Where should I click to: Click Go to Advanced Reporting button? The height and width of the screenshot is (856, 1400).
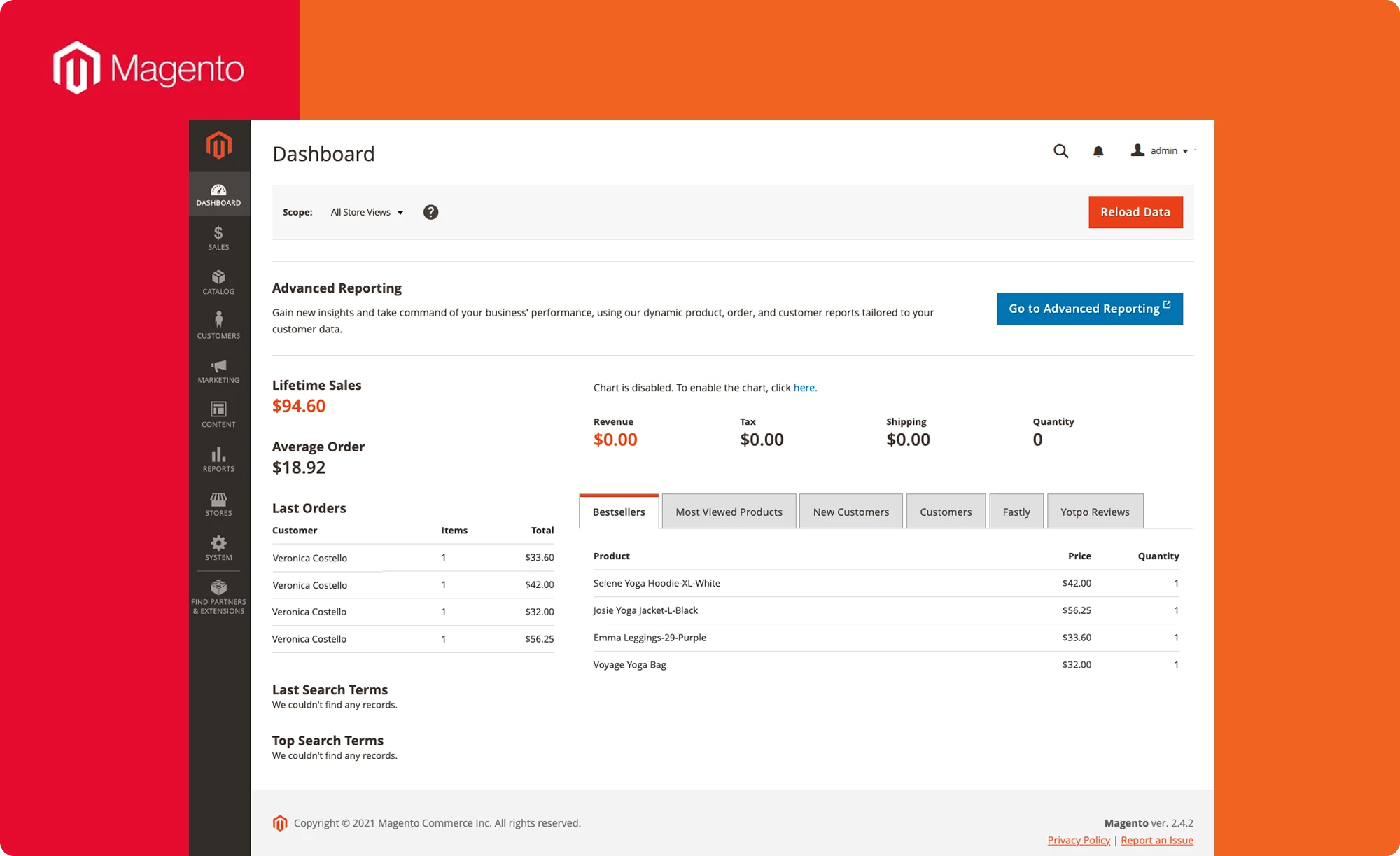point(1090,309)
